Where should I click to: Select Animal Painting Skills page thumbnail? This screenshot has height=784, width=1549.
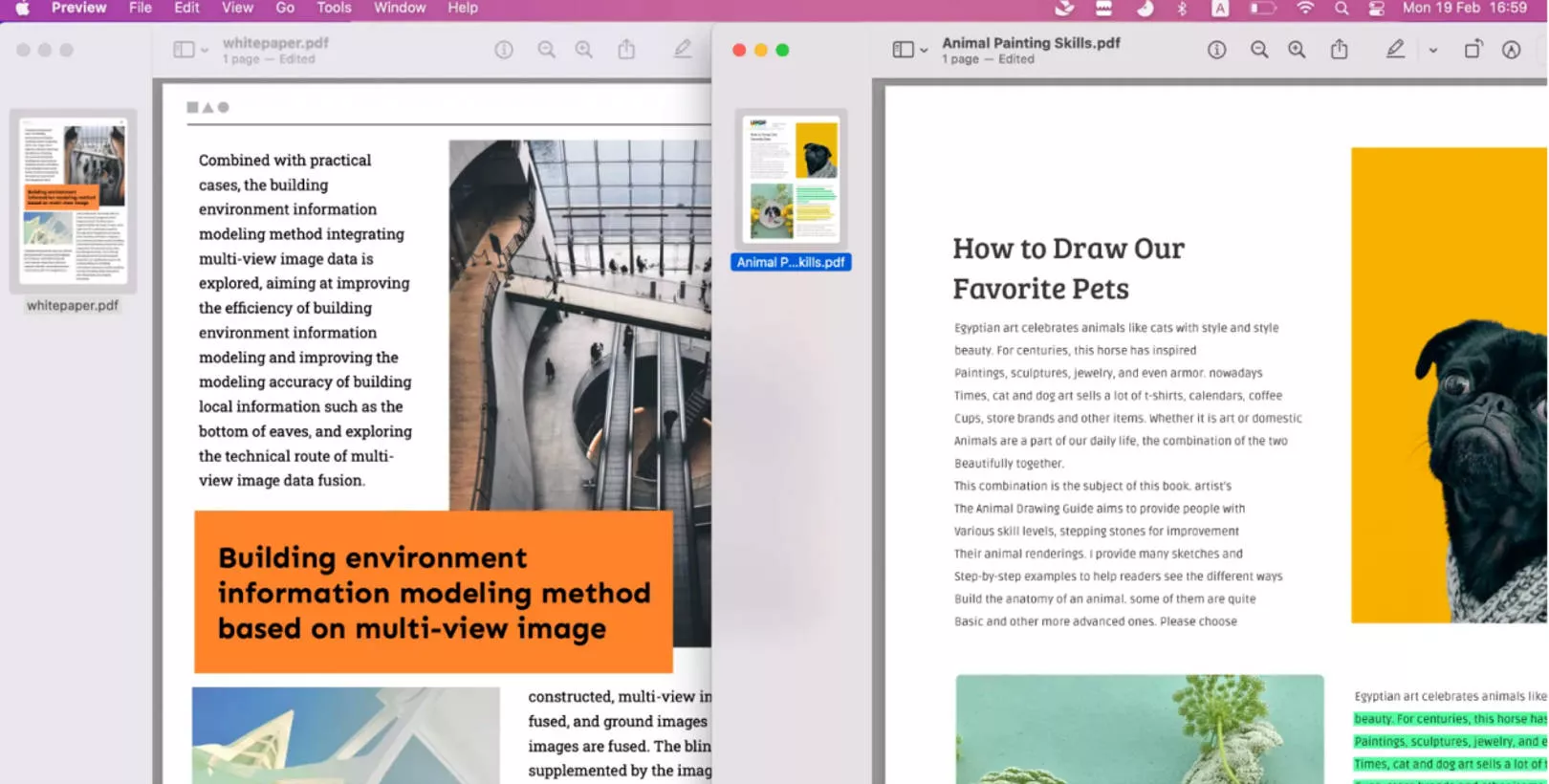[792, 179]
